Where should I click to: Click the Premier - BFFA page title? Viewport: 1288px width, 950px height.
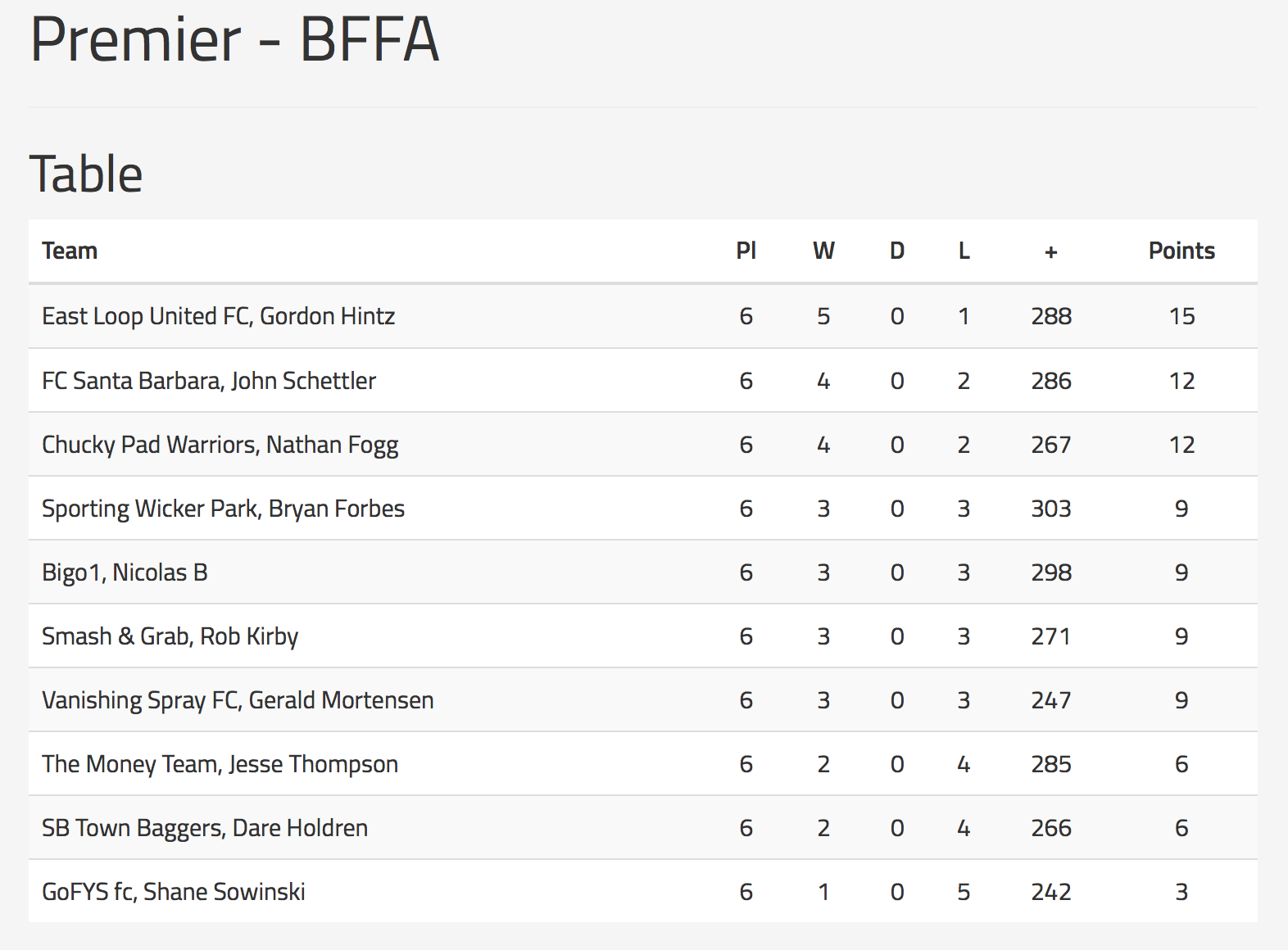point(234,38)
